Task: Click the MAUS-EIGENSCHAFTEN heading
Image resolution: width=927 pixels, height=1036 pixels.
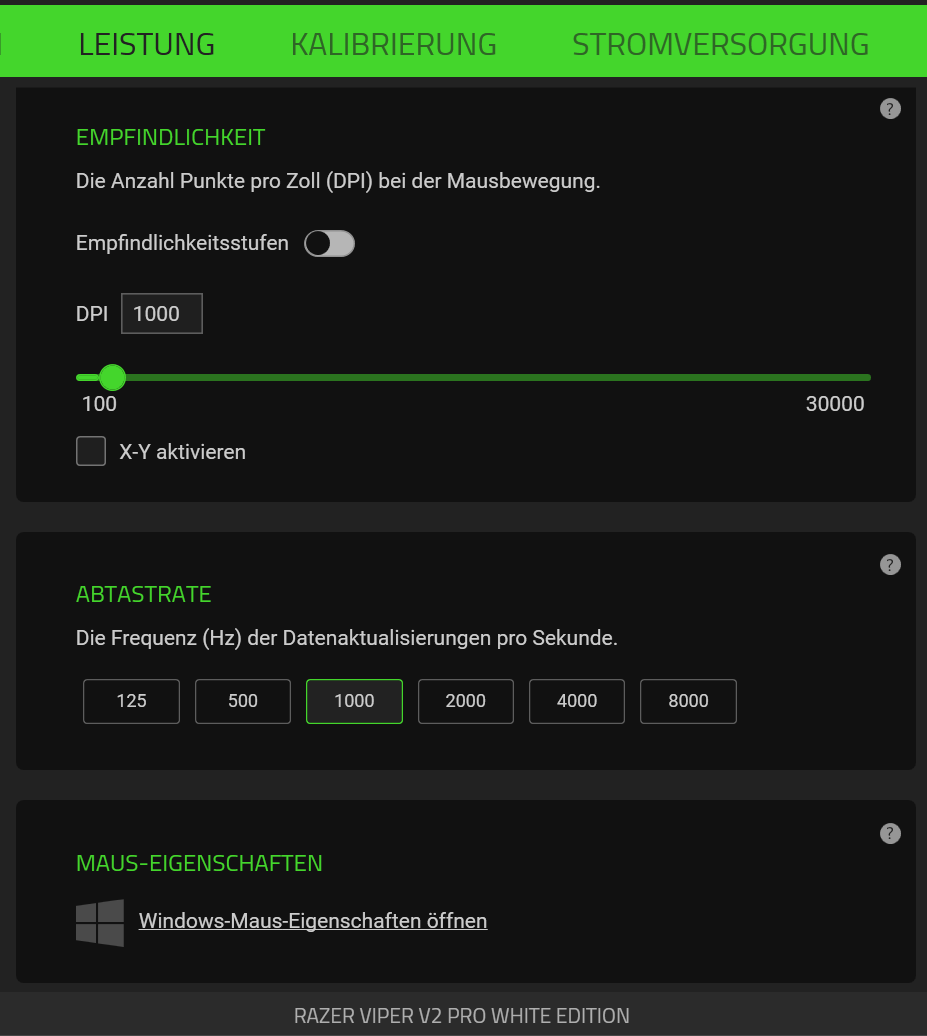Action: click(199, 863)
